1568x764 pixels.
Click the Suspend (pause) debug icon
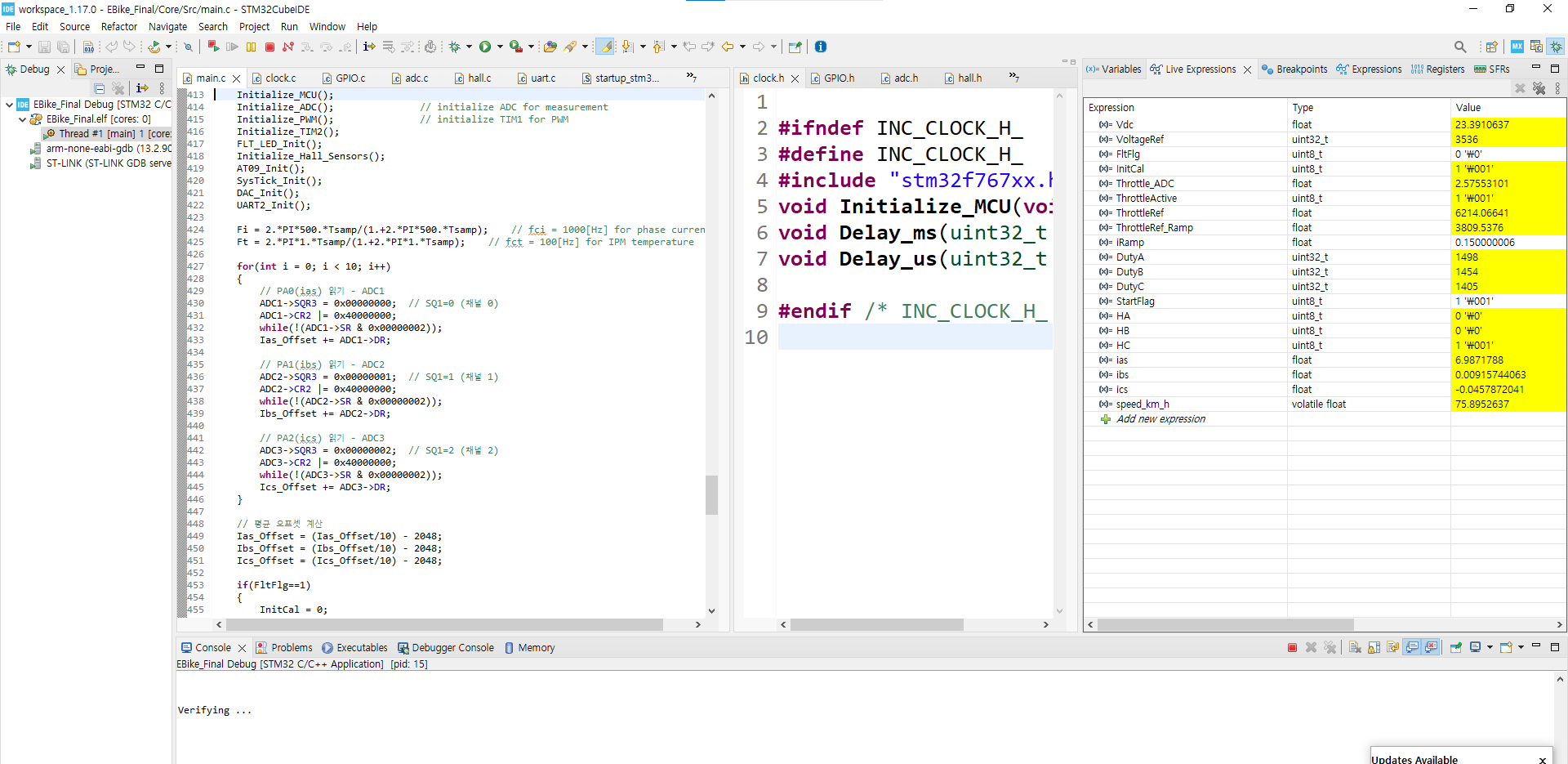[x=251, y=47]
